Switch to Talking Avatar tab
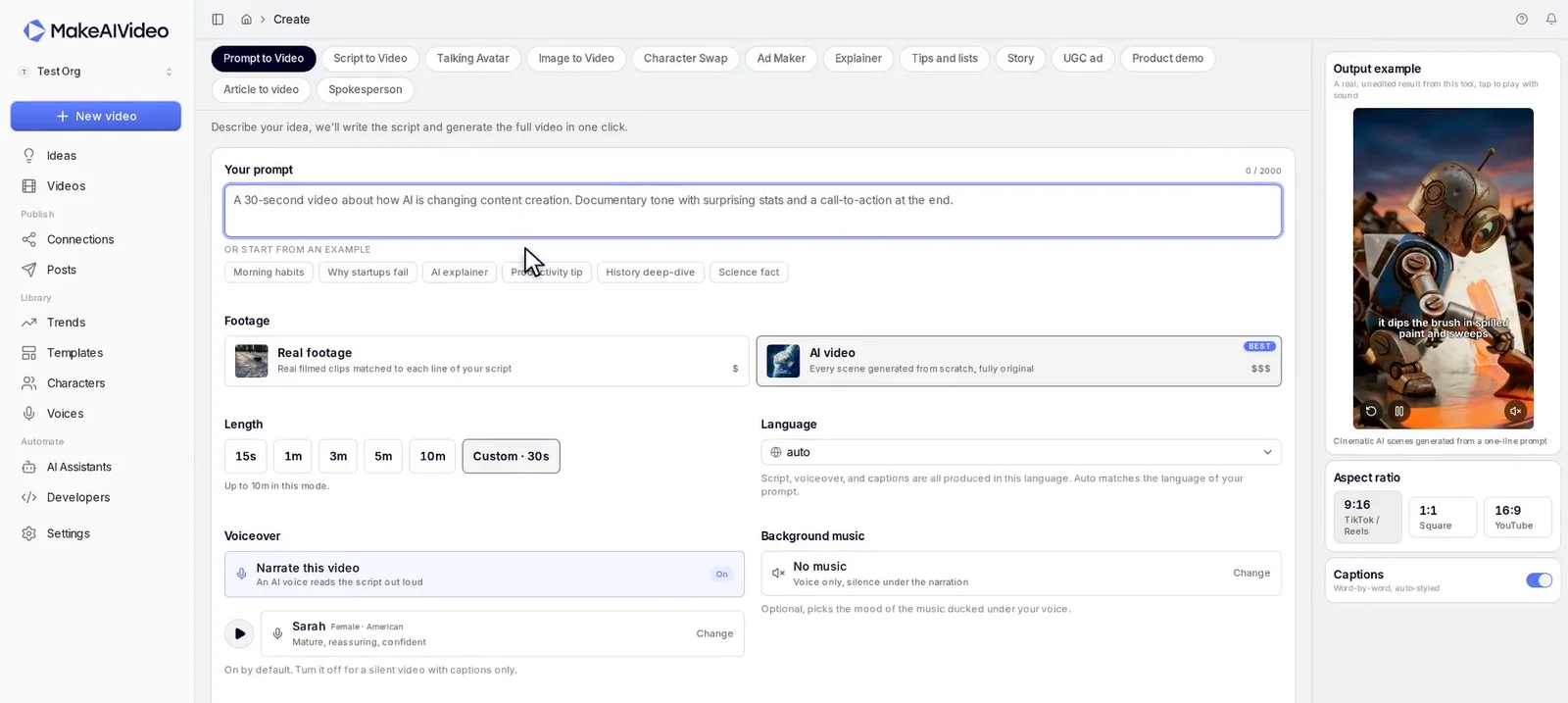The height and width of the screenshot is (703, 1568). pos(472,59)
